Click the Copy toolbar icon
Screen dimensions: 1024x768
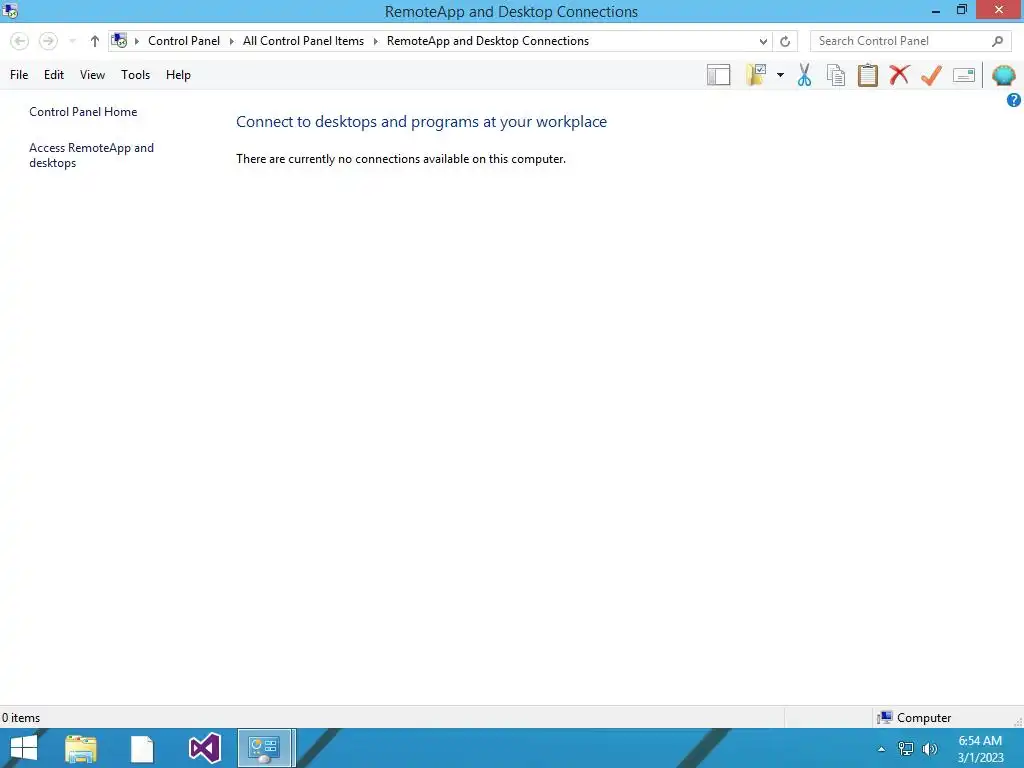(836, 75)
